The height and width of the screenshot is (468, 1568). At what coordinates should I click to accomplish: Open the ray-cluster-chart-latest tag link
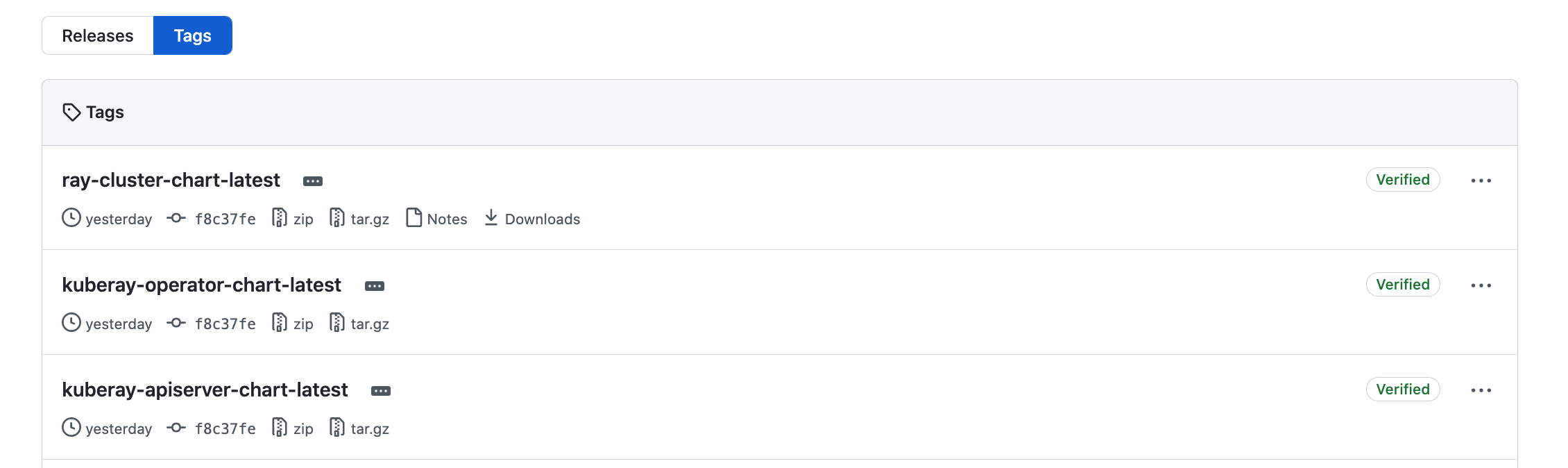pyautogui.click(x=171, y=180)
